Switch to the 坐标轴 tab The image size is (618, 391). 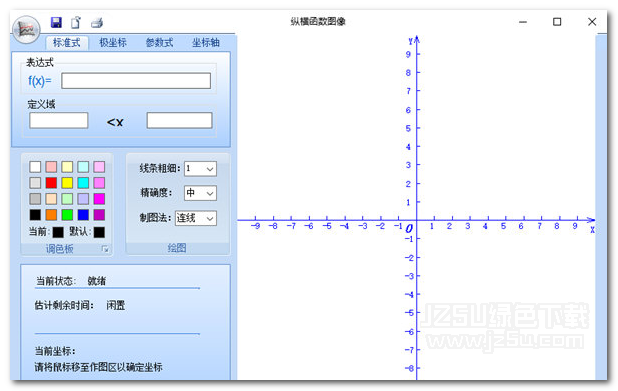(206, 42)
